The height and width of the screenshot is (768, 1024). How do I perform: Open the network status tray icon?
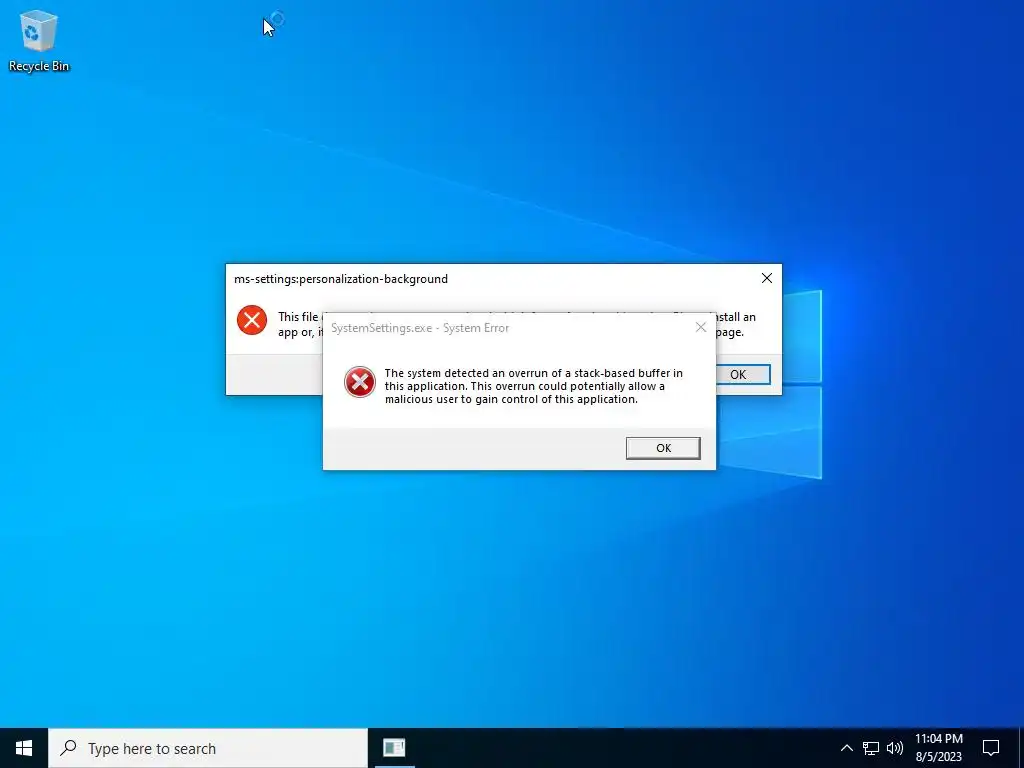pyautogui.click(x=871, y=748)
